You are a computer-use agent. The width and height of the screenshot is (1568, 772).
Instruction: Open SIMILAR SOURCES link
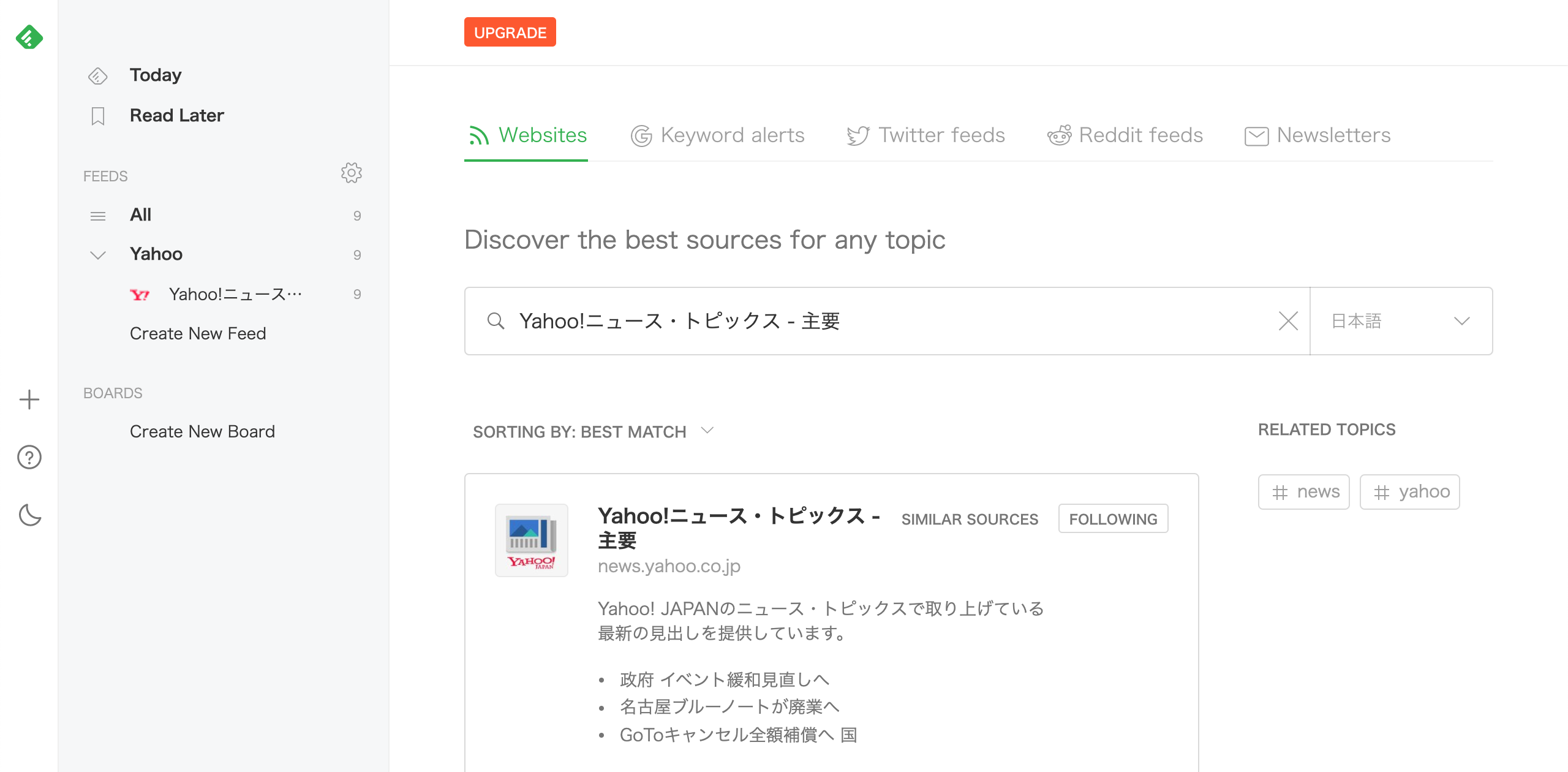pyautogui.click(x=970, y=519)
